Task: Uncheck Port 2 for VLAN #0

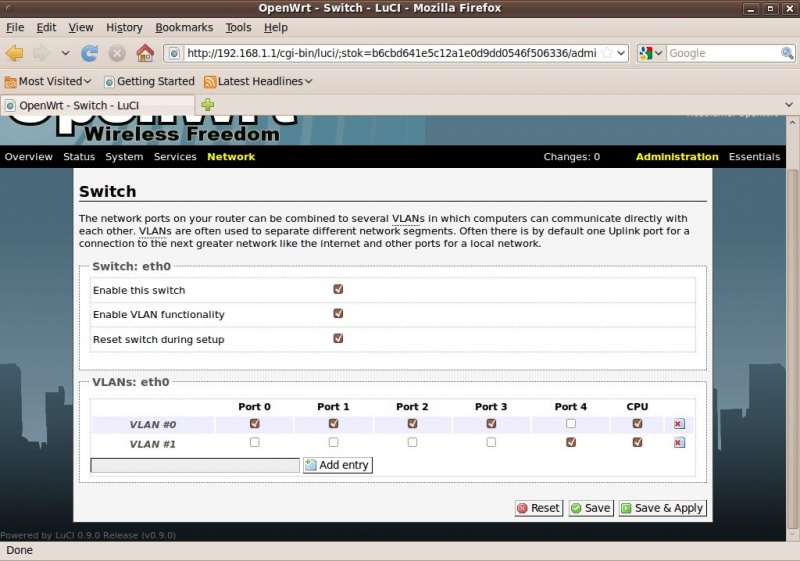Action: [412, 423]
